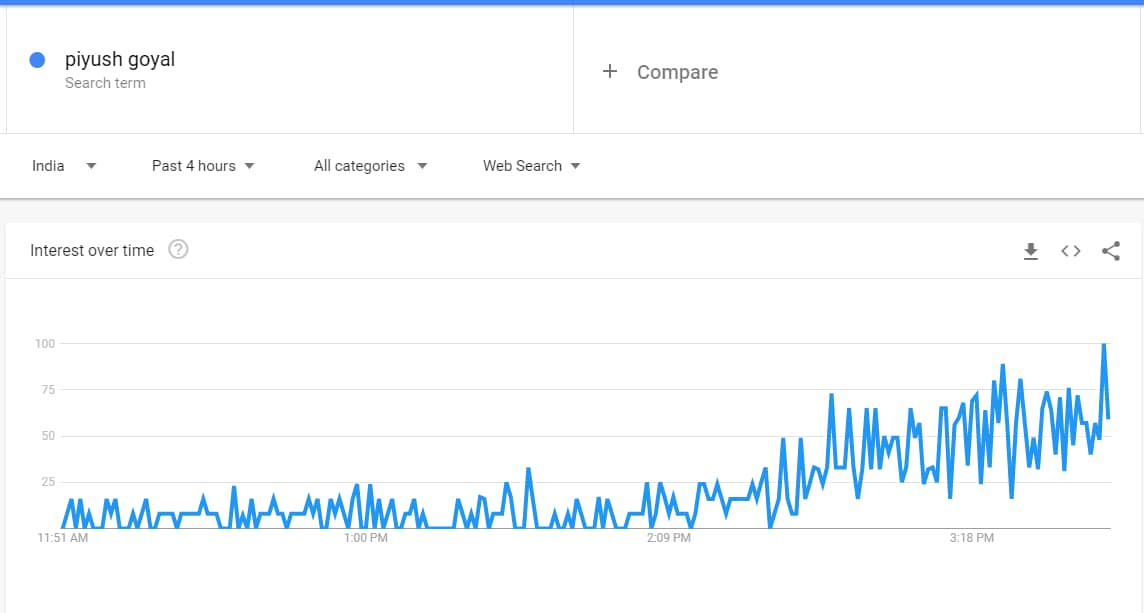Screen dimensions: 1144x613
Task: Open the Past 4 hours time range dropdown
Action: pyautogui.click(x=203, y=166)
